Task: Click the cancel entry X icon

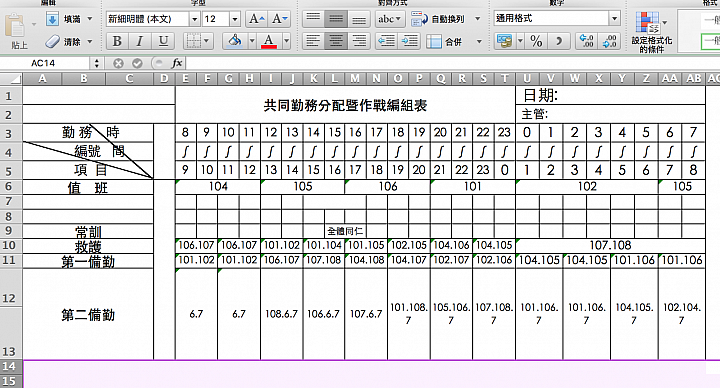Action: 118,63
